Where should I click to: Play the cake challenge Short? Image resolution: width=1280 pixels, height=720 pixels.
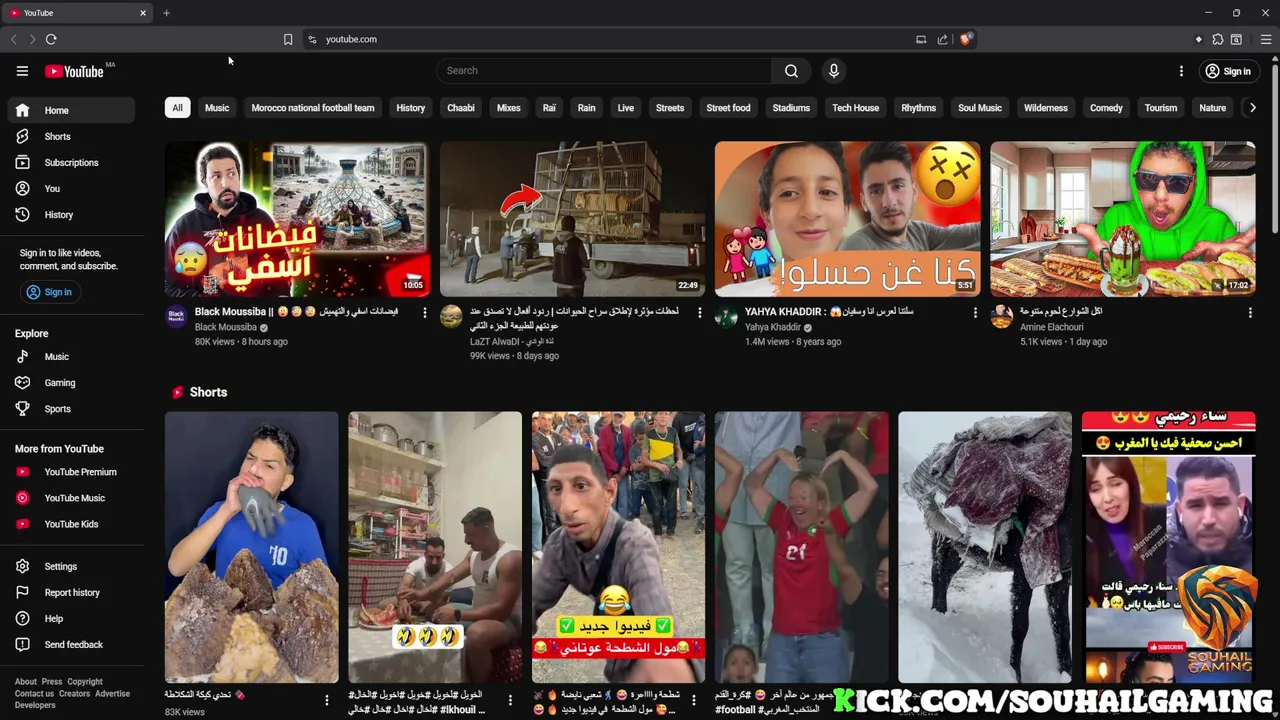point(251,547)
